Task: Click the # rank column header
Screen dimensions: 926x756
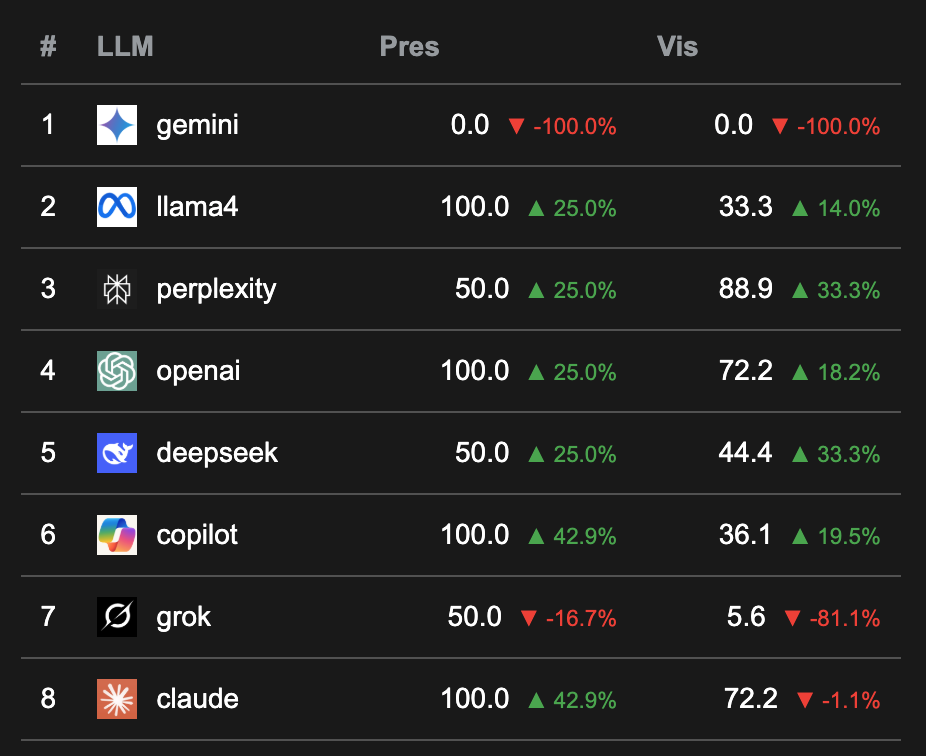Action: pos(48,47)
